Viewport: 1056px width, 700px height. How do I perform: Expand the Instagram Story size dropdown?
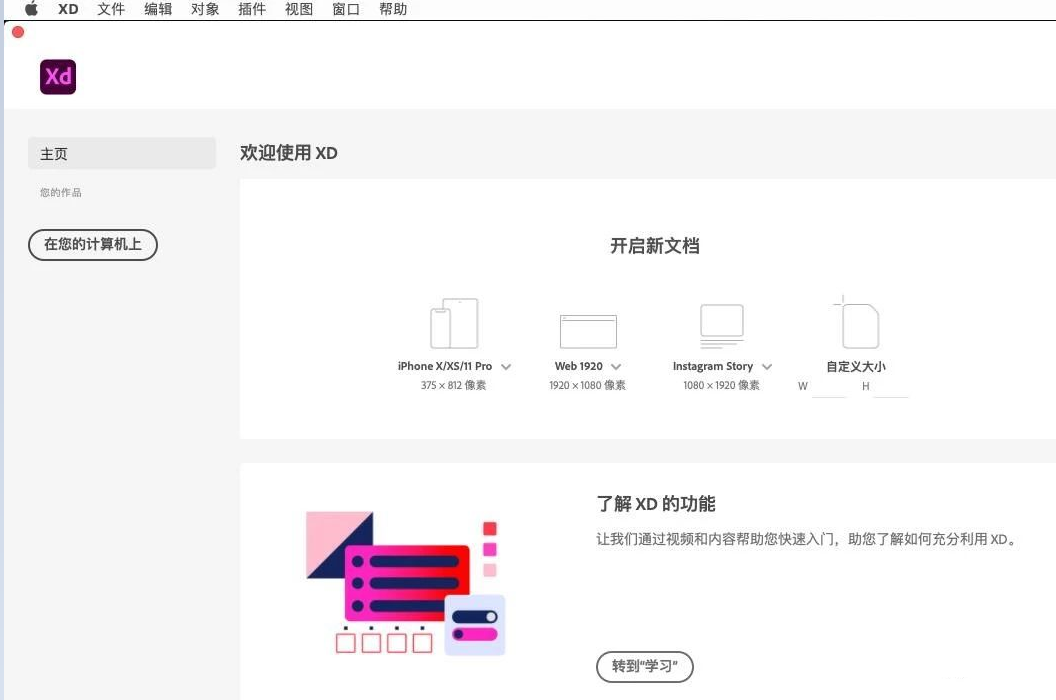pos(766,367)
